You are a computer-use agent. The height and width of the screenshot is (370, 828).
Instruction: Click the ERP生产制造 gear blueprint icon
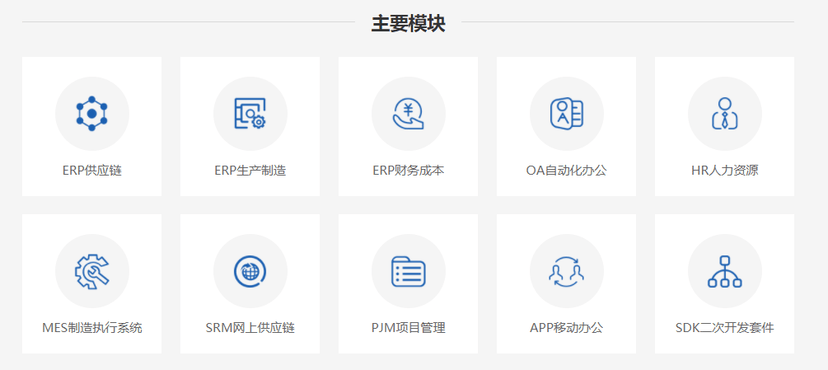click(x=250, y=113)
